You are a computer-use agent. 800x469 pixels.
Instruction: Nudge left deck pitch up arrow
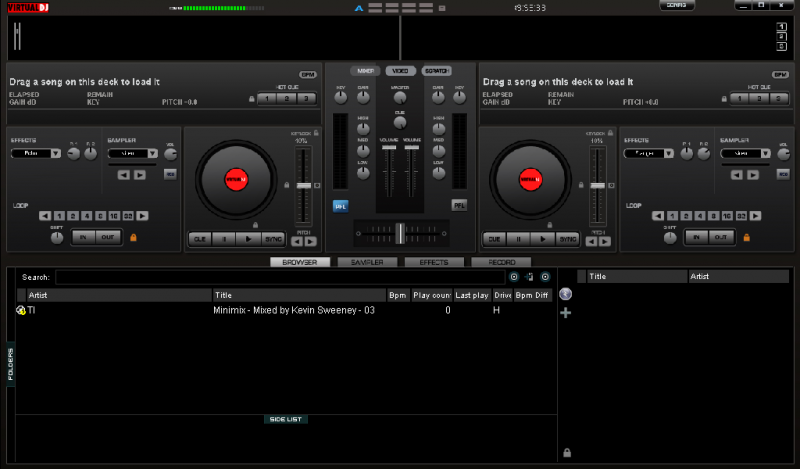click(310, 241)
